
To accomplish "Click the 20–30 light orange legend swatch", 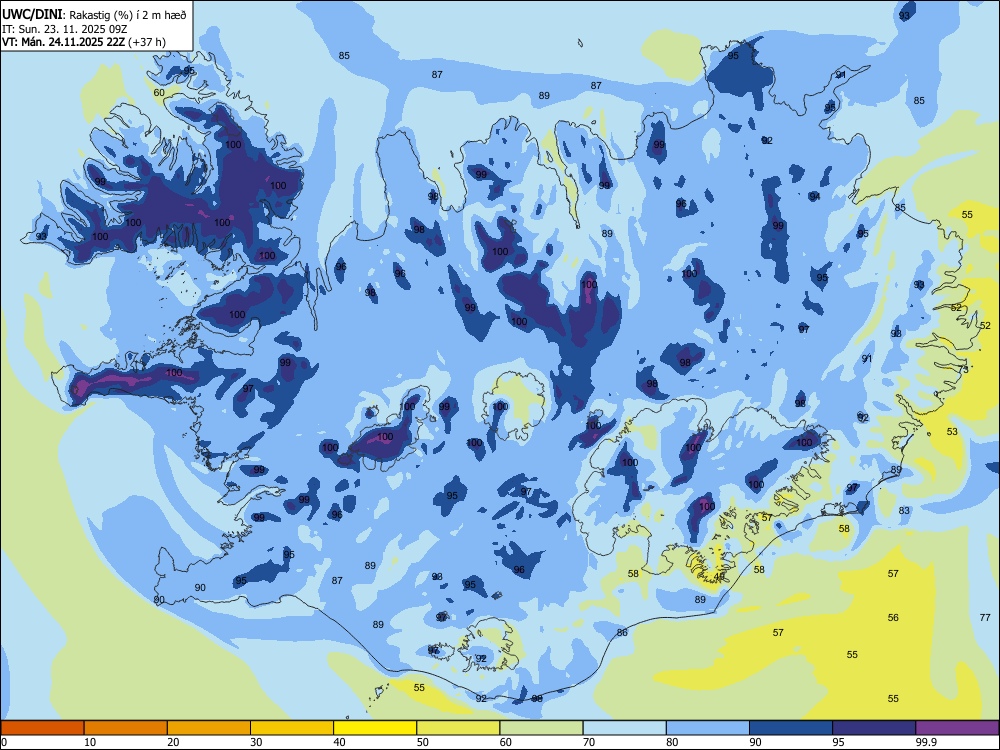I will pyautogui.click(x=209, y=728).
